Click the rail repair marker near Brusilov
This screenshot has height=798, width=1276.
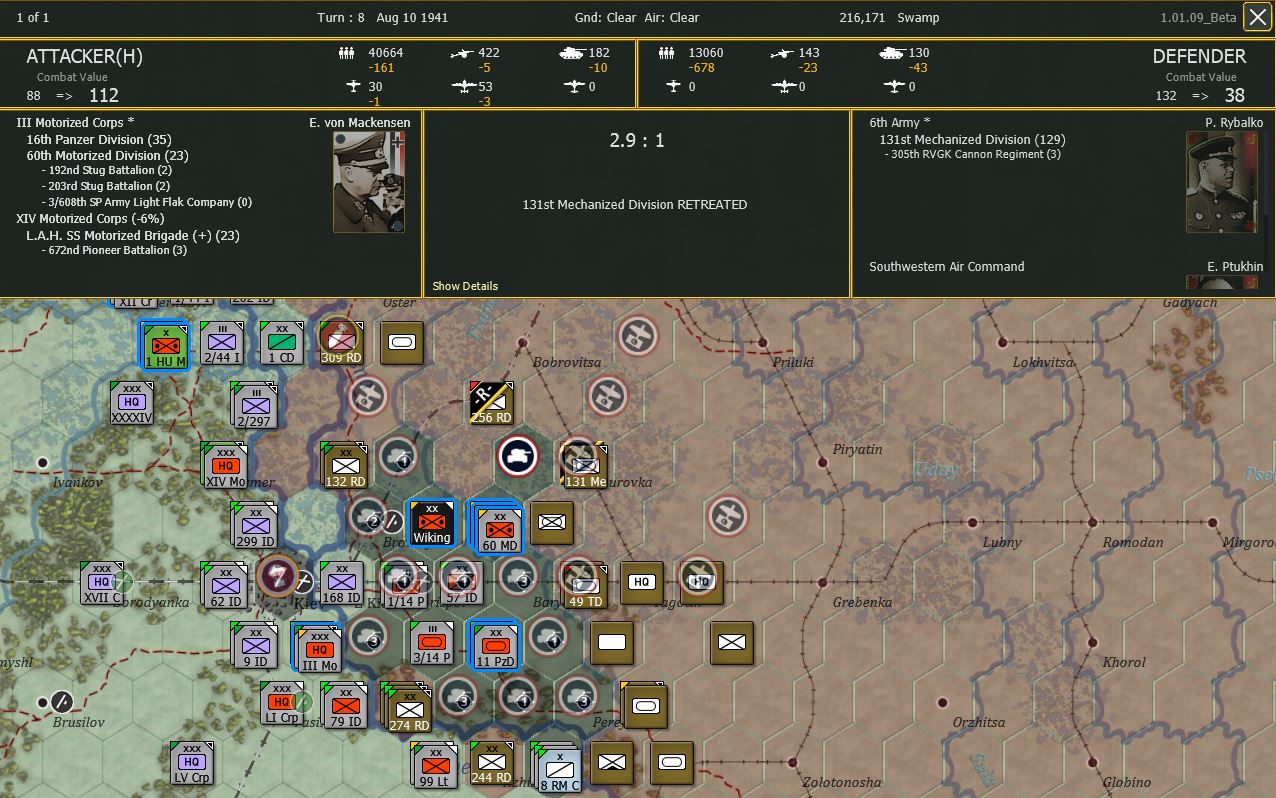(61, 702)
